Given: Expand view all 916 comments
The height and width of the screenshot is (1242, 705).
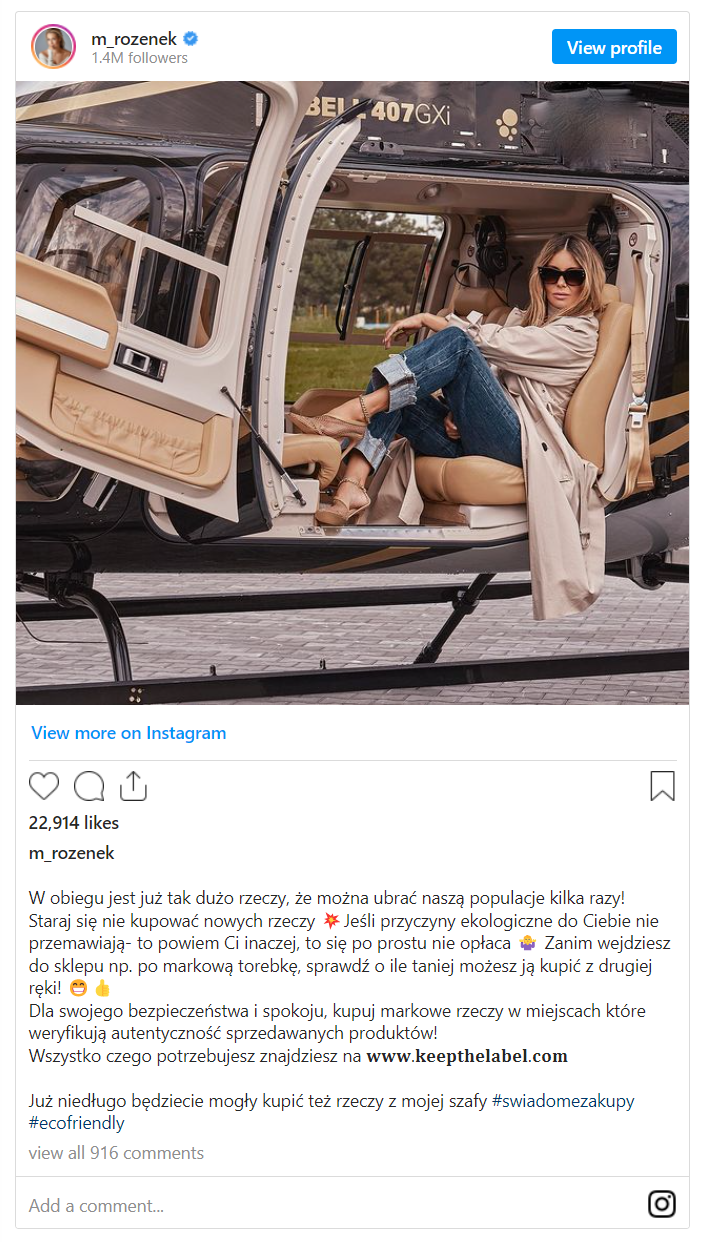Looking at the screenshot, I should 116,1153.
